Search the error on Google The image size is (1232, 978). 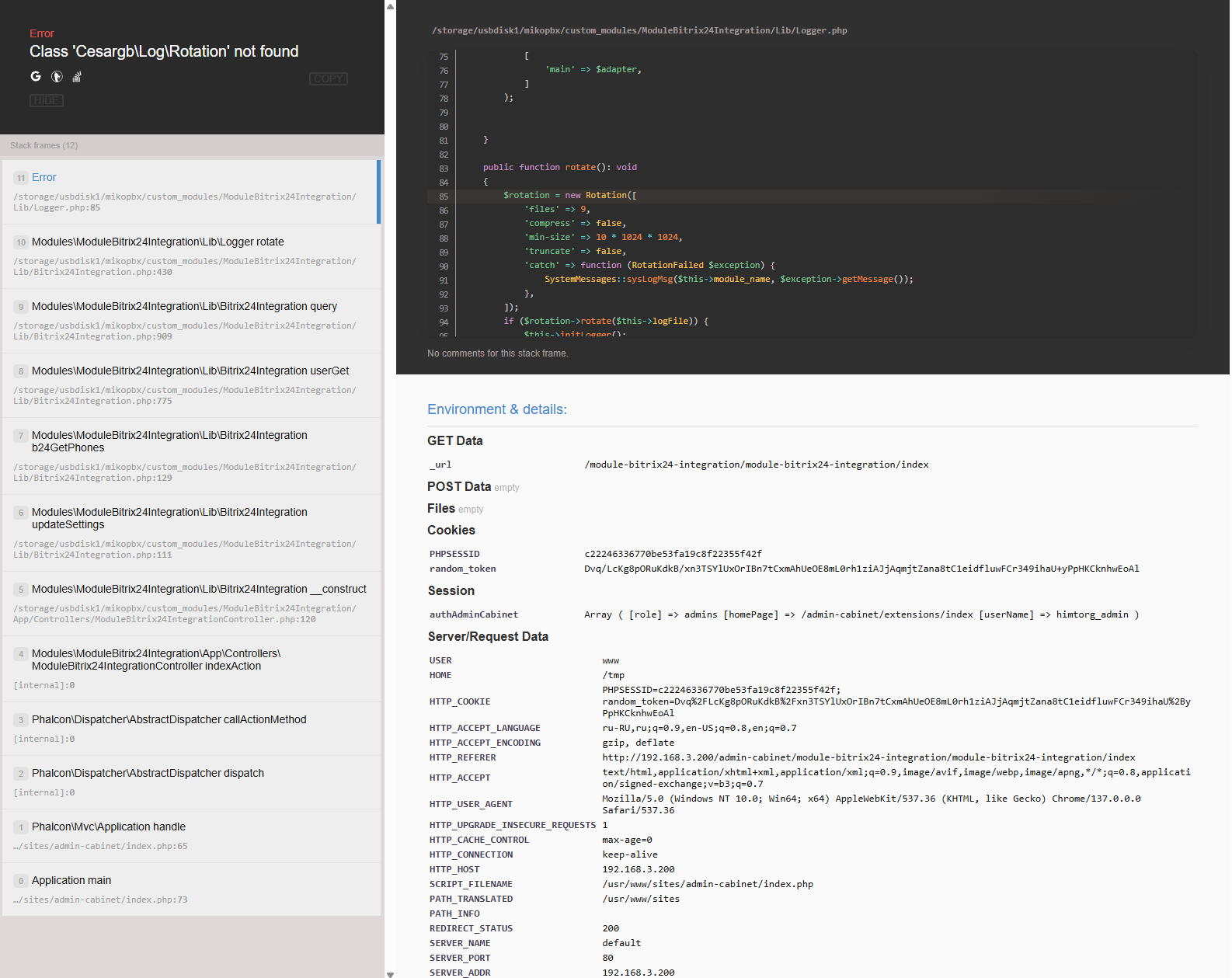click(x=36, y=76)
